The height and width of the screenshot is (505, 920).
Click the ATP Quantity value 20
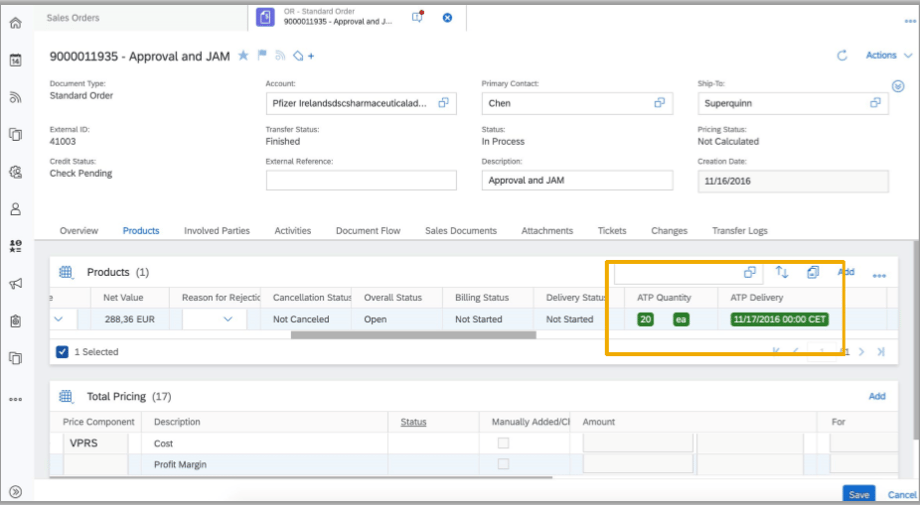645,319
